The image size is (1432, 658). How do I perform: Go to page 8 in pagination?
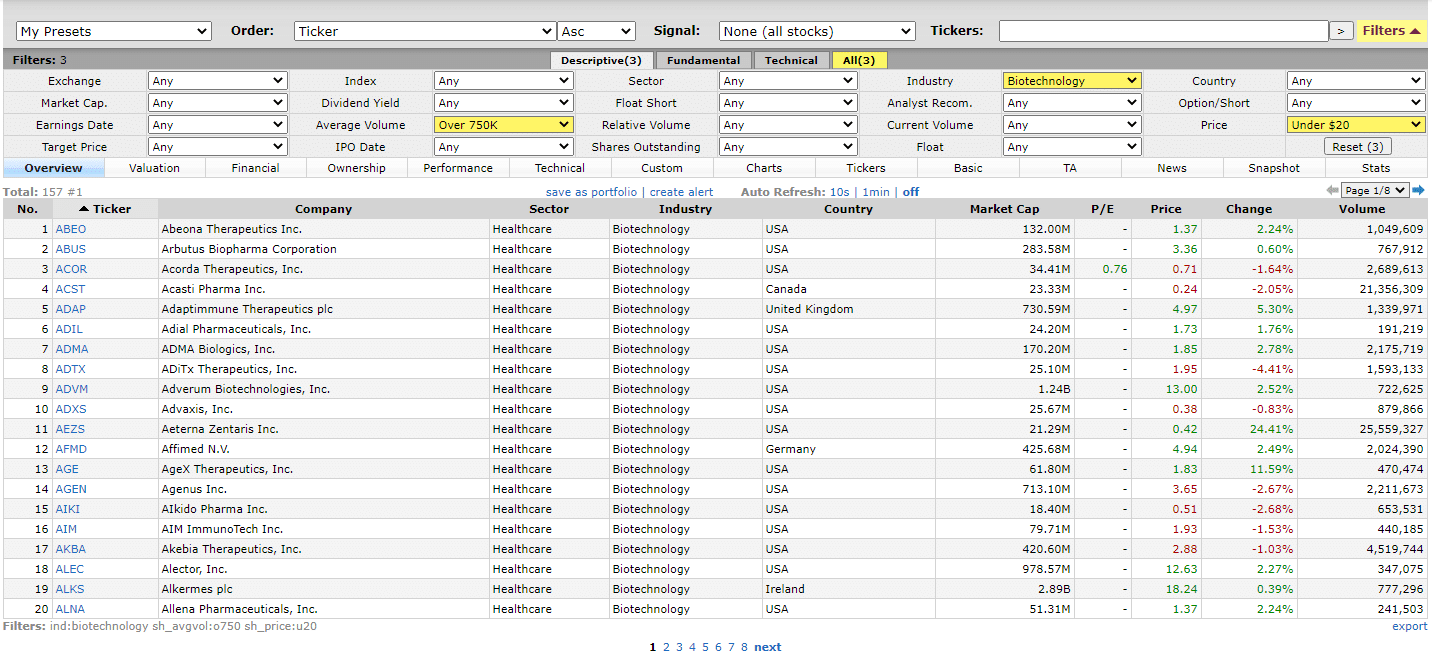744,647
